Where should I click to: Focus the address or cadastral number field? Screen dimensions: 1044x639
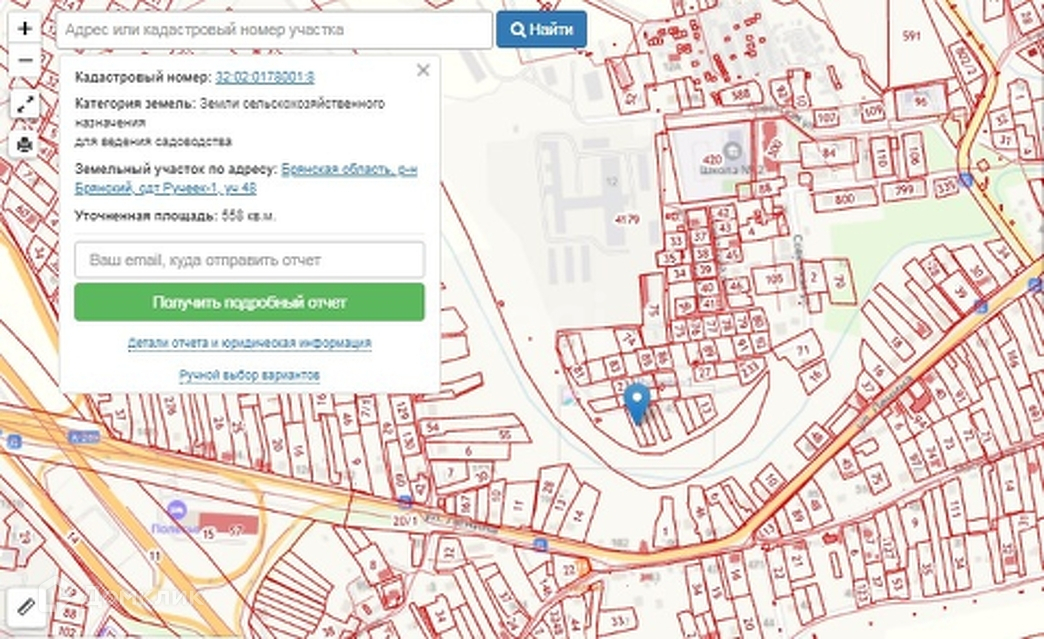coord(275,30)
